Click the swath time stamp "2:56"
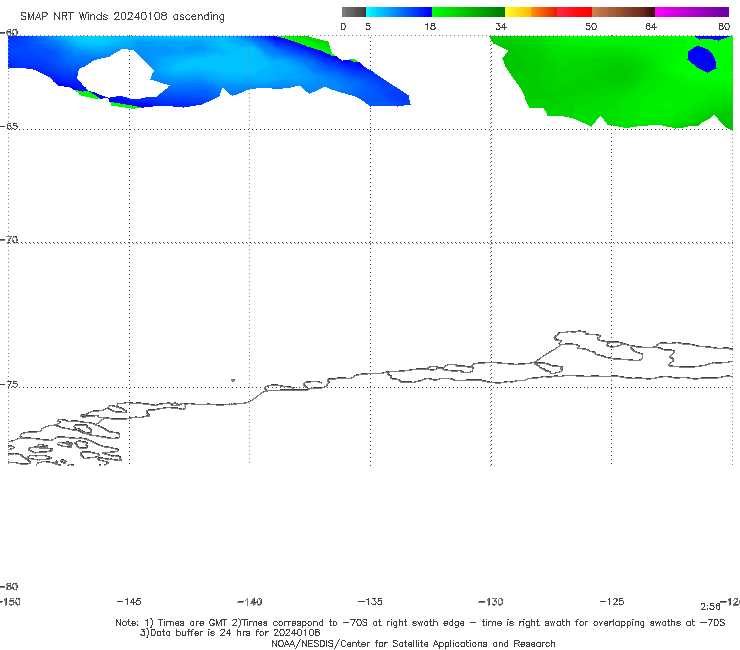740x650 pixels. [x=710, y=607]
